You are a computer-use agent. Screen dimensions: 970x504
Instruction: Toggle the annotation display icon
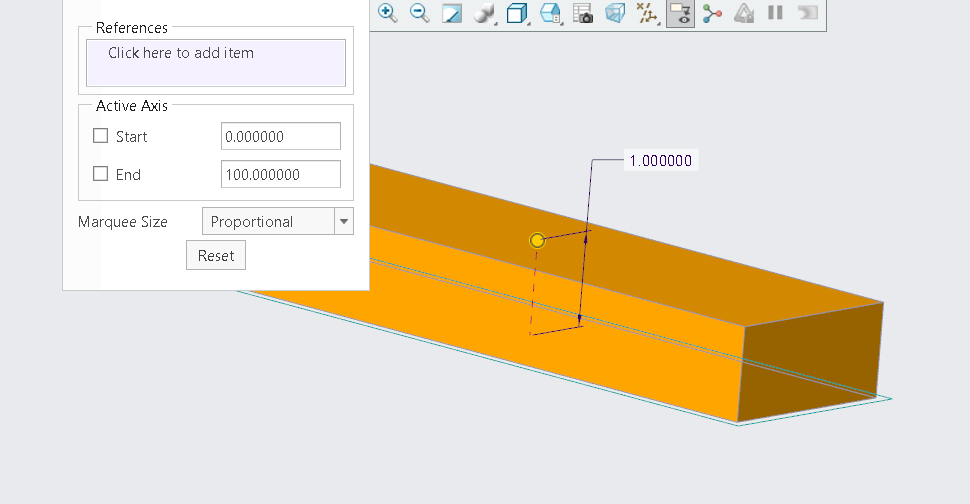point(680,13)
